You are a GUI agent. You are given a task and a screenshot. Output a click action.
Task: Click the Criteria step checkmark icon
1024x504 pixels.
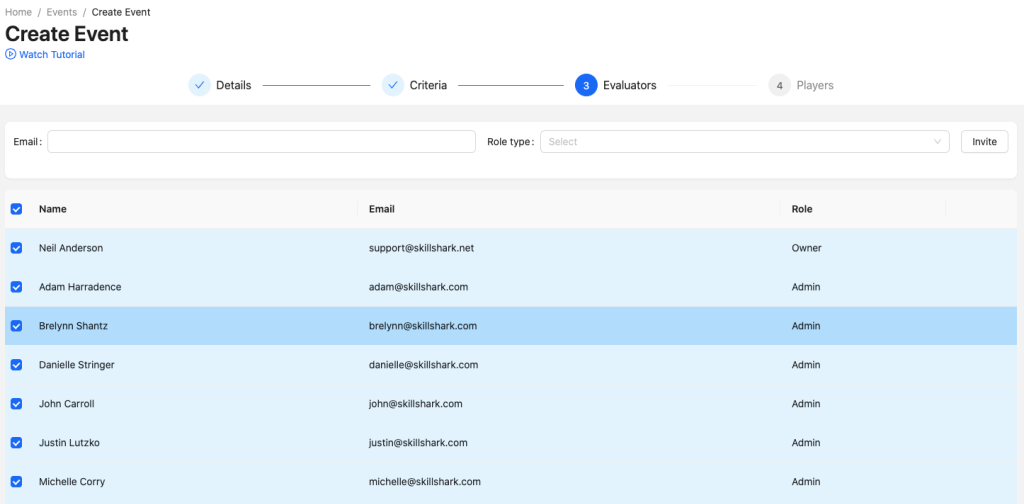tap(392, 85)
